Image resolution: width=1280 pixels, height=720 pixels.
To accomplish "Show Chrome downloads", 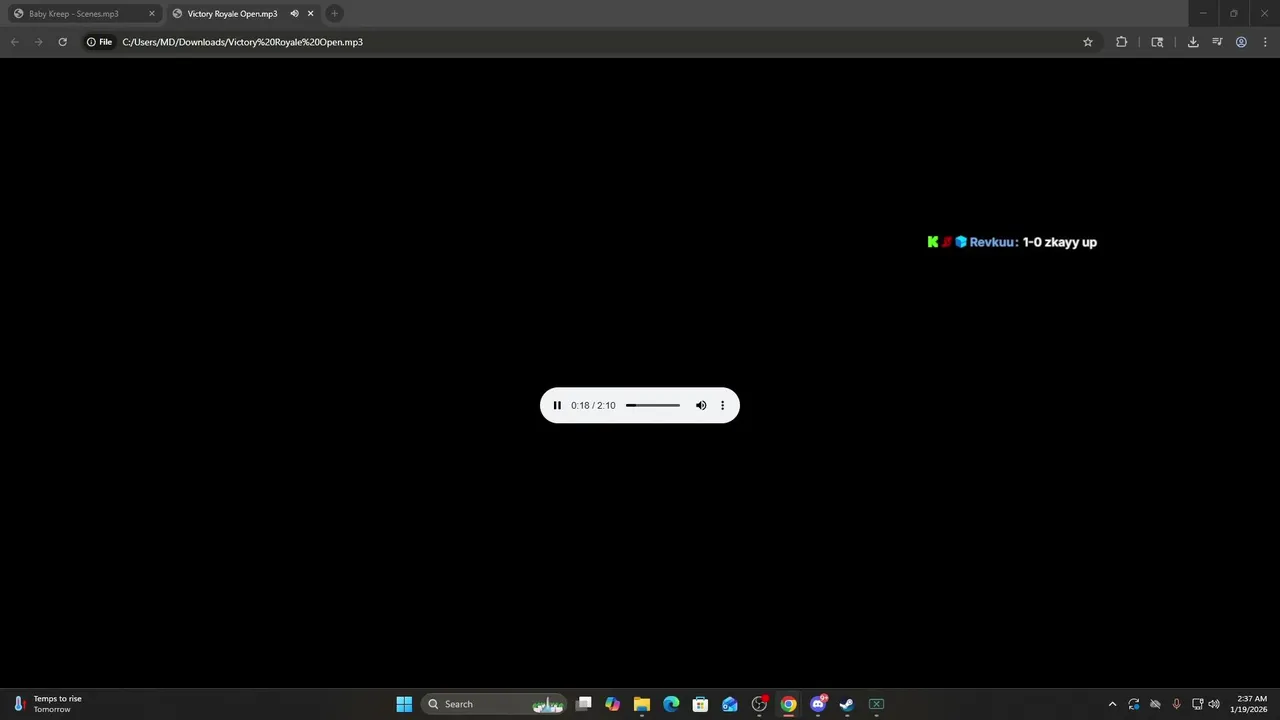I will 1193,42.
